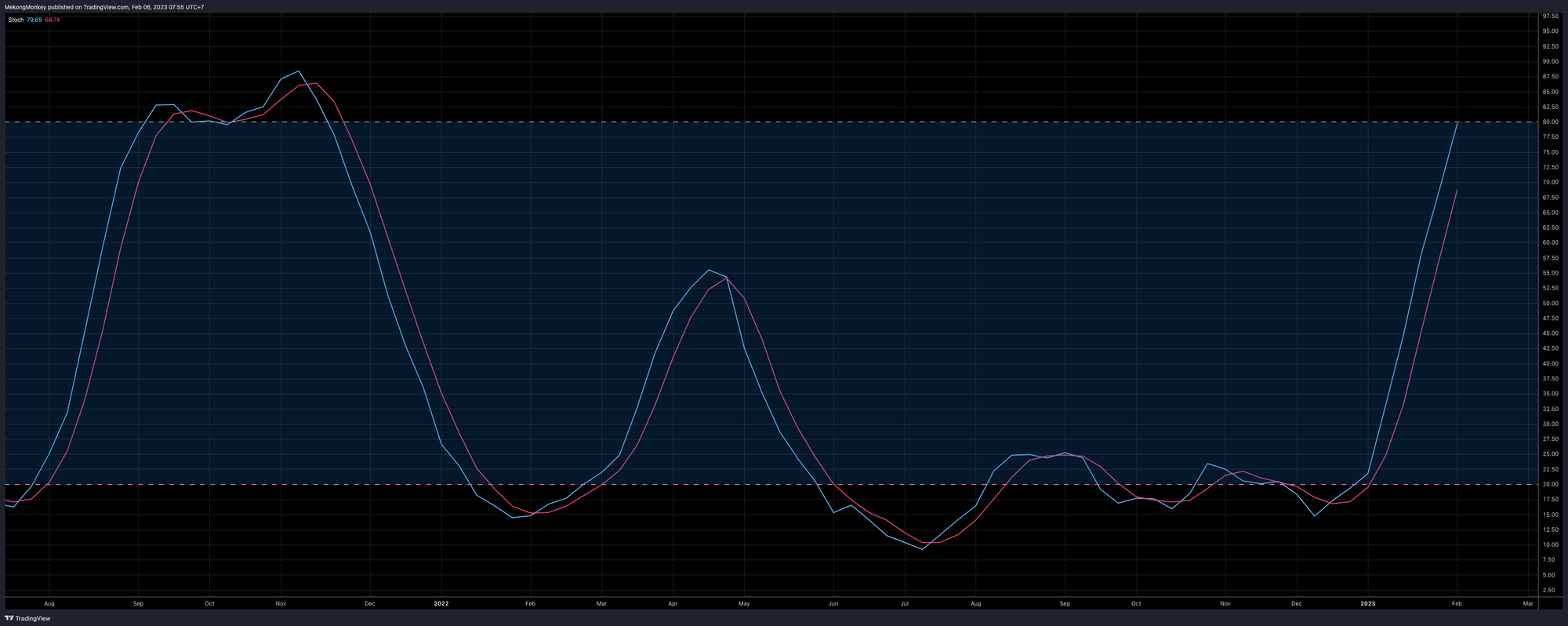Click the 15.00 price scale label
1568x626 pixels.
click(x=1550, y=515)
